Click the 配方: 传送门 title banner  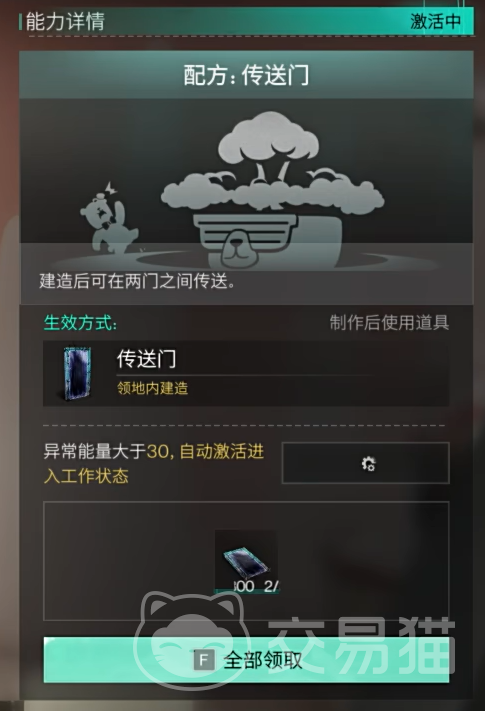[x=246, y=75]
